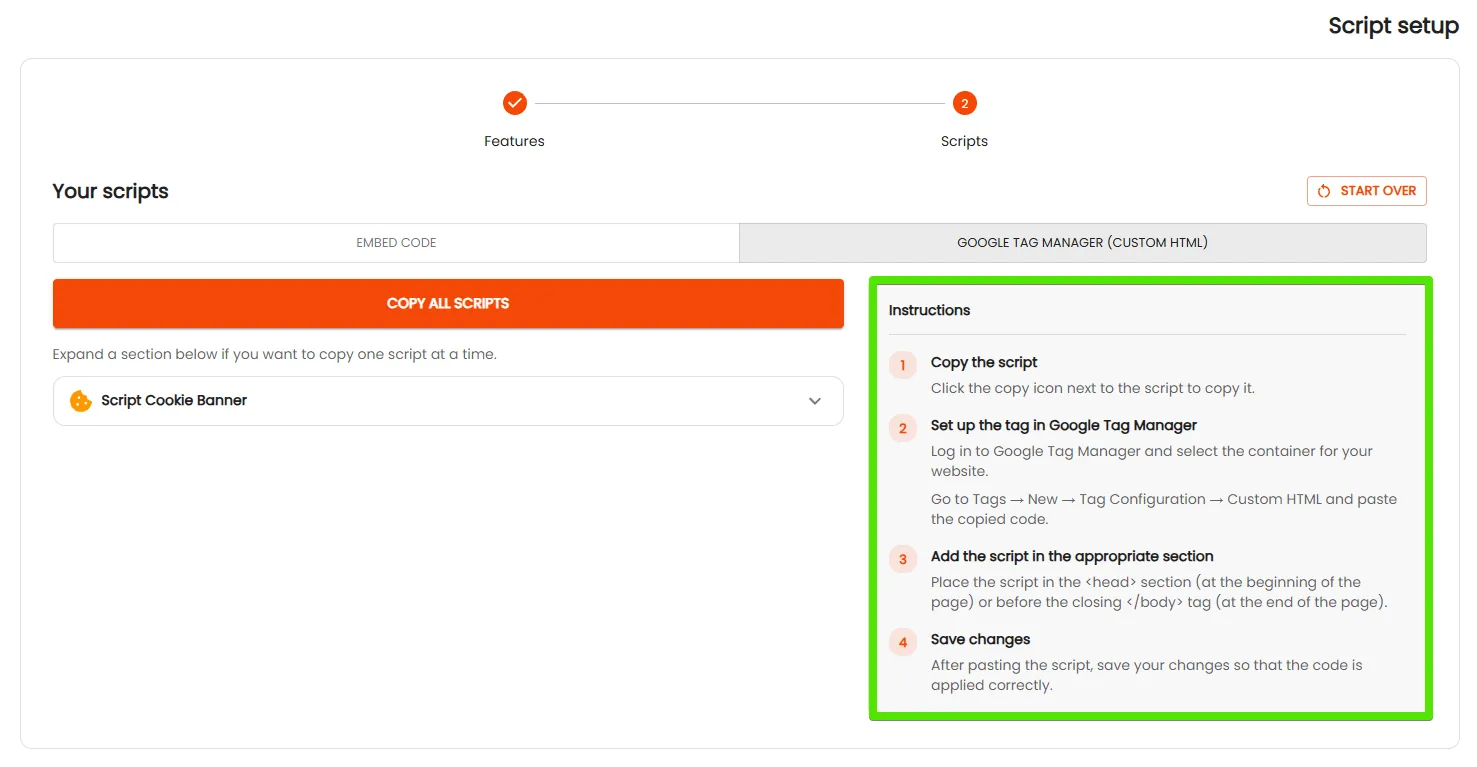The height and width of the screenshot is (767, 1477).
Task: Click the cookie icon beside Script Cookie Banner
Action: (81, 401)
